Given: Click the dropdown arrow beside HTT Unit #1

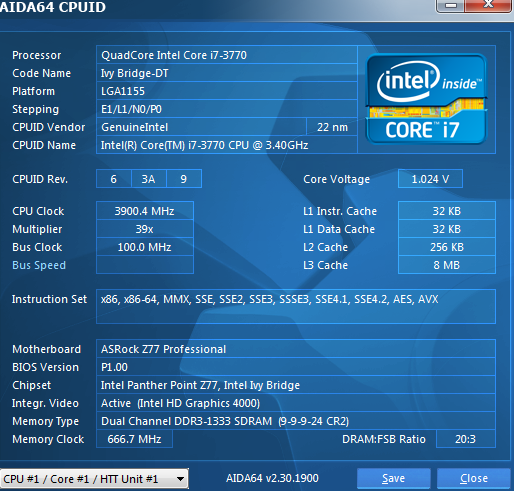Looking at the screenshot, I should [x=180, y=479].
